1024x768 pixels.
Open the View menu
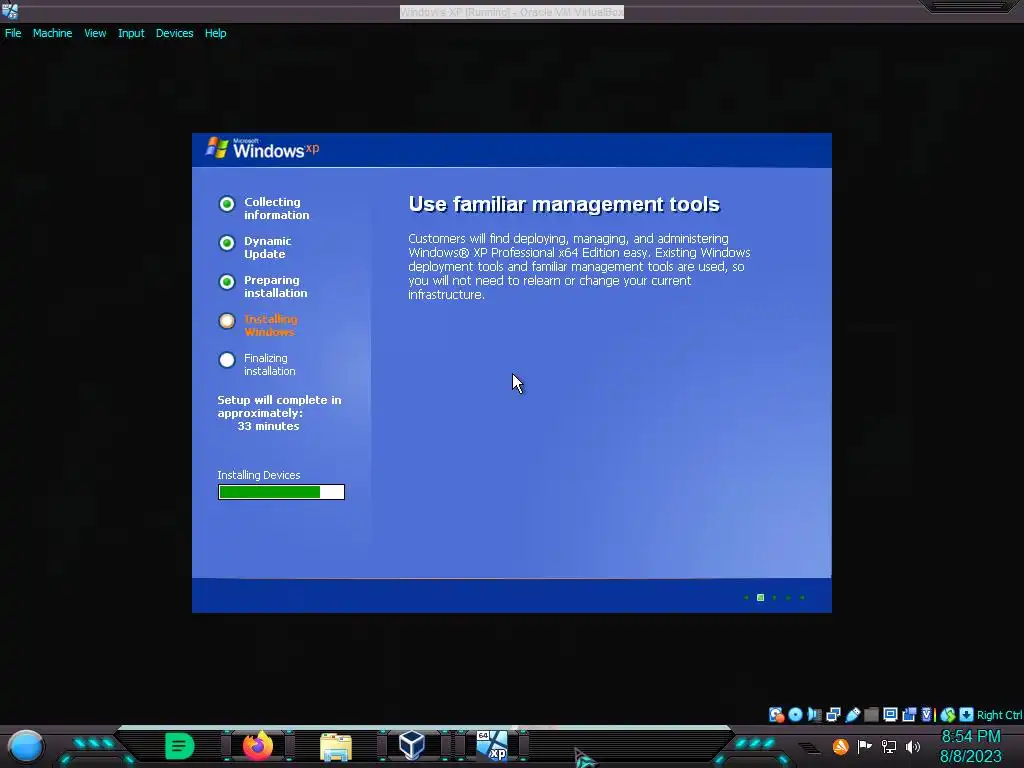point(95,33)
